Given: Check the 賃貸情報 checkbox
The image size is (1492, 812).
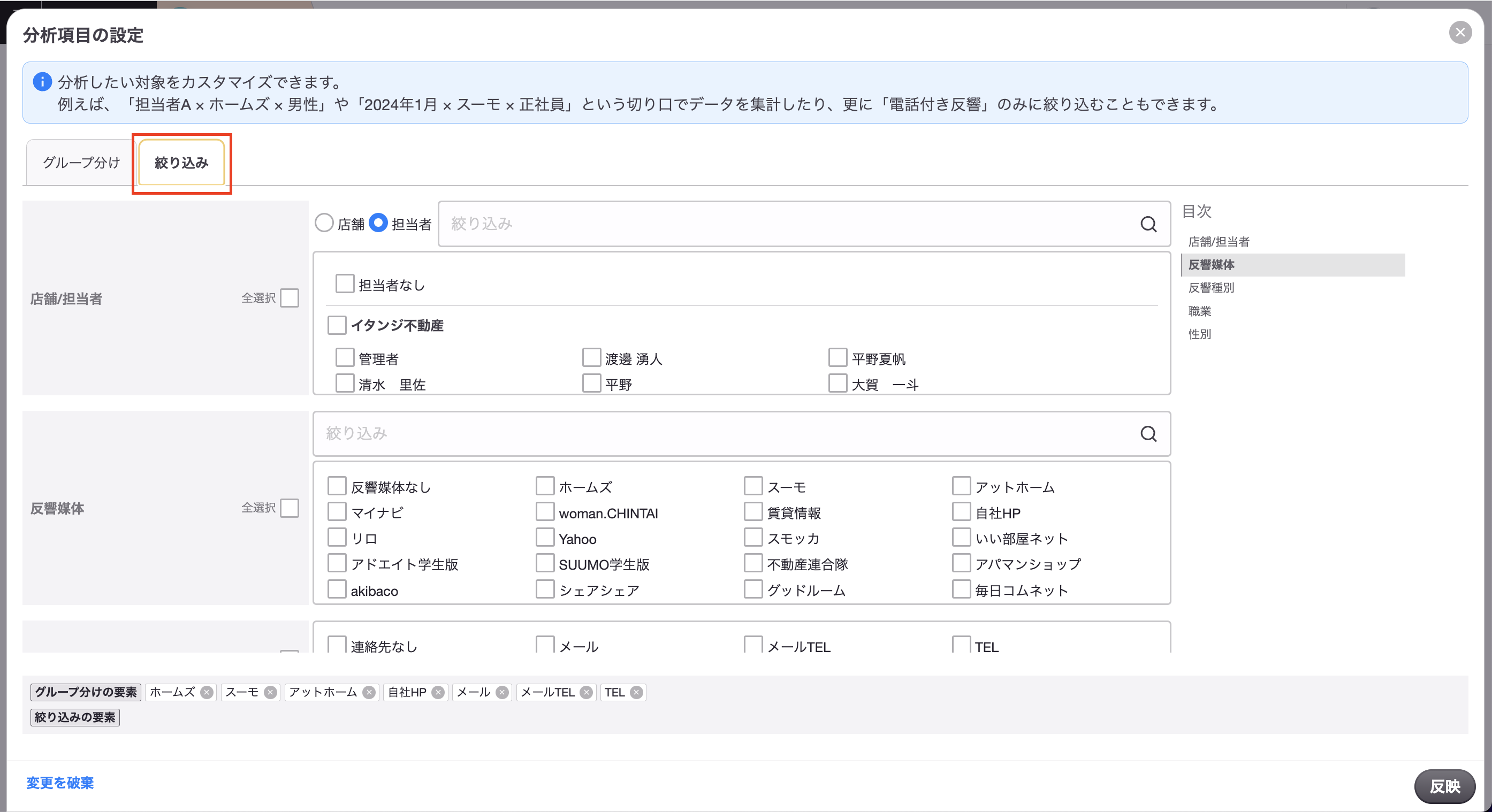Looking at the screenshot, I should tap(753, 511).
